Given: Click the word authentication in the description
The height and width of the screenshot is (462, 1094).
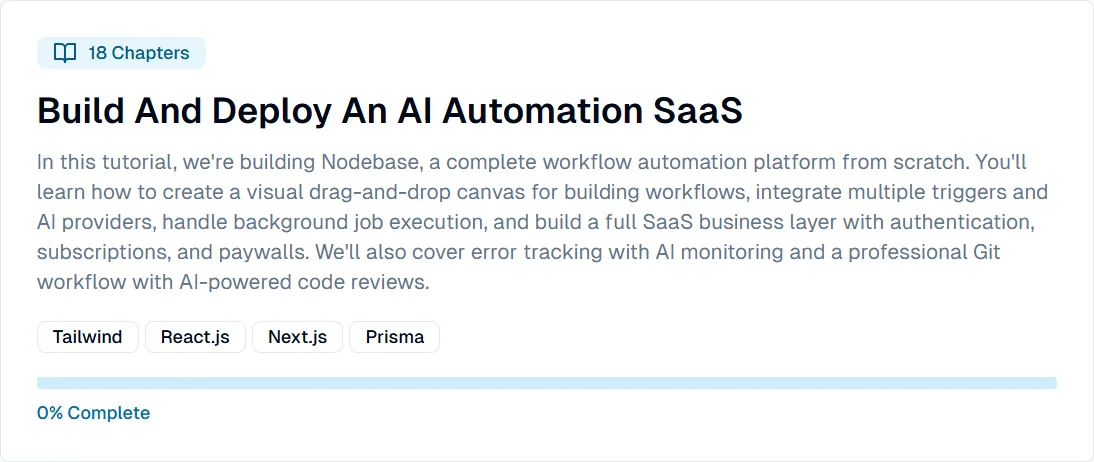Looking at the screenshot, I should coord(975,222).
